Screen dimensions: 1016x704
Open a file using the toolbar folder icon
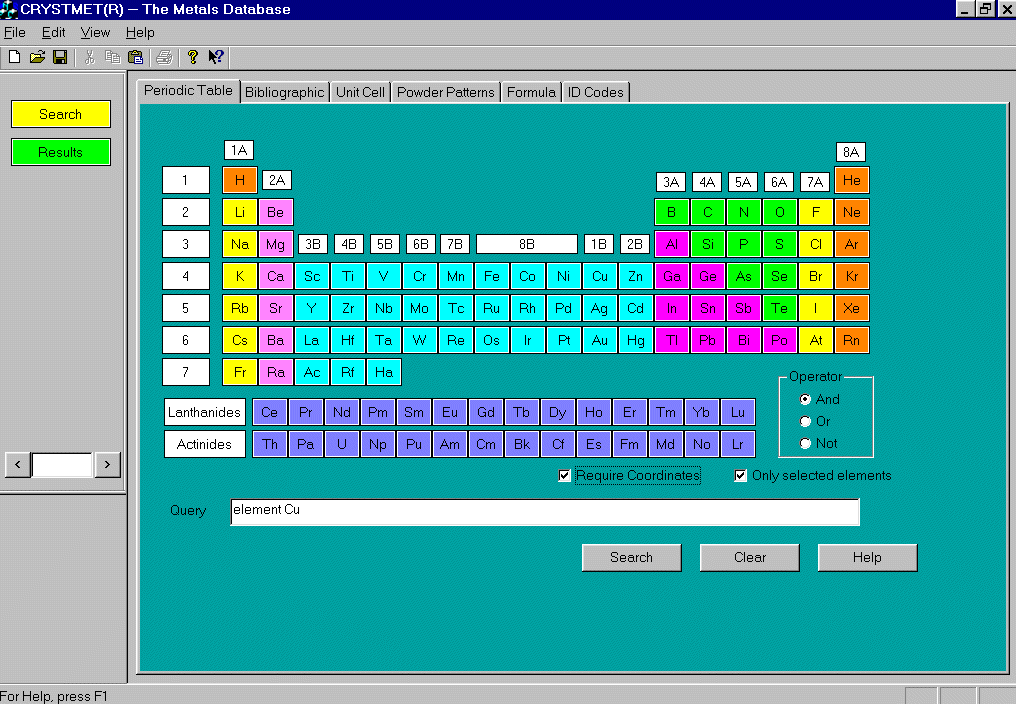click(37, 57)
